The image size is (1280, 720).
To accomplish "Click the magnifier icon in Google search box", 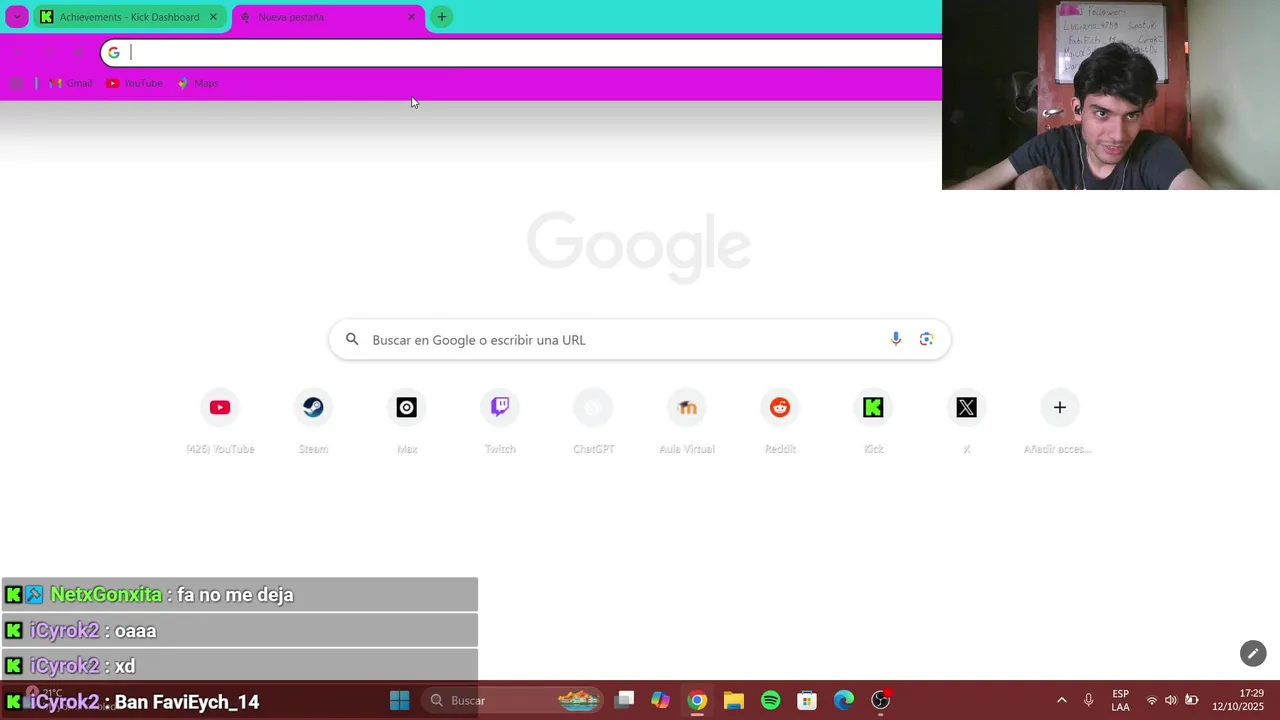I will (x=352, y=340).
